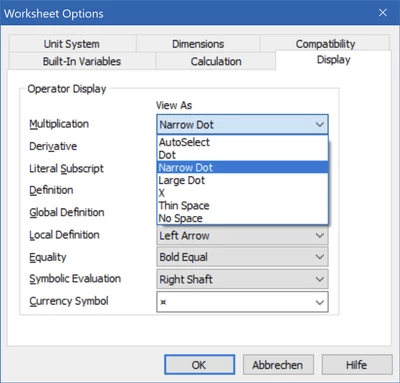Cancel with the Abbrechen button

278,365
